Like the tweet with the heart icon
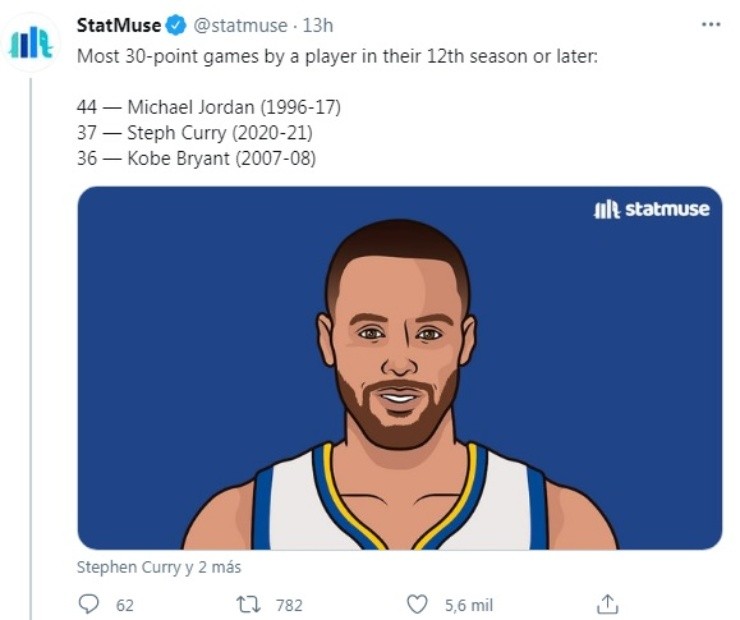The image size is (740, 620). click(417, 604)
